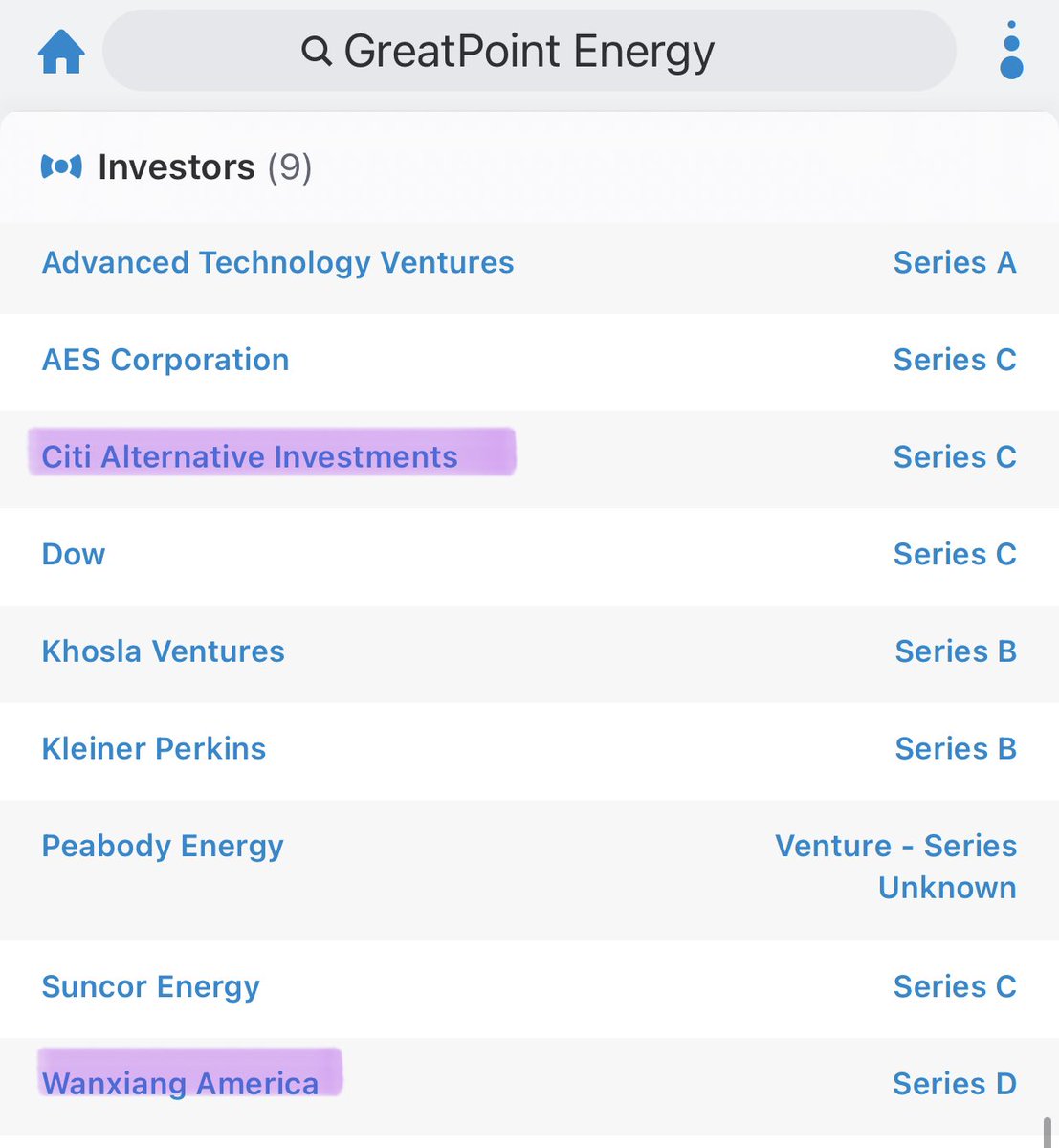Open the Series A funding round link
The width and height of the screenshot is (1059, 1148).
click(x=954, y=262)
